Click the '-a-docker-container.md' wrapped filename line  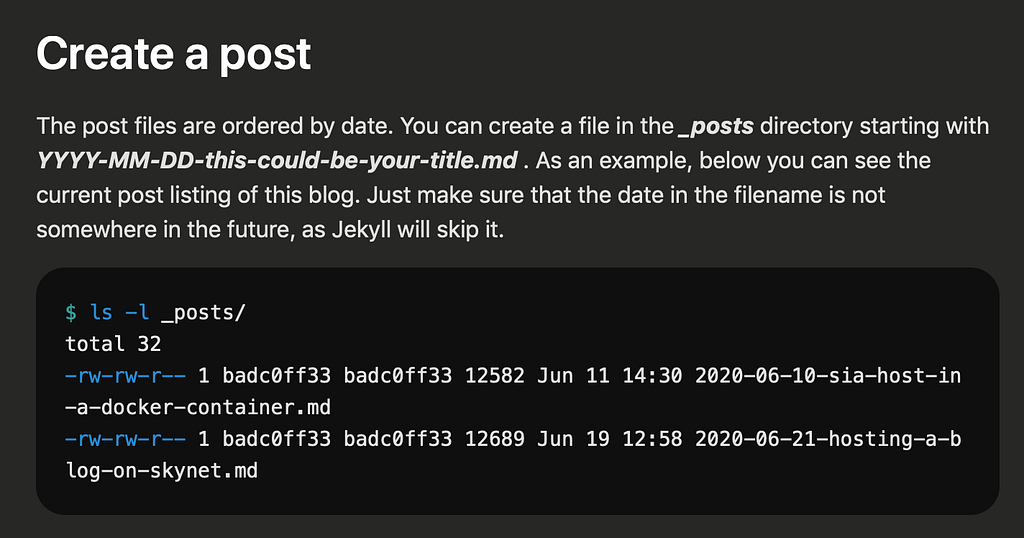[x=198, y=407]
